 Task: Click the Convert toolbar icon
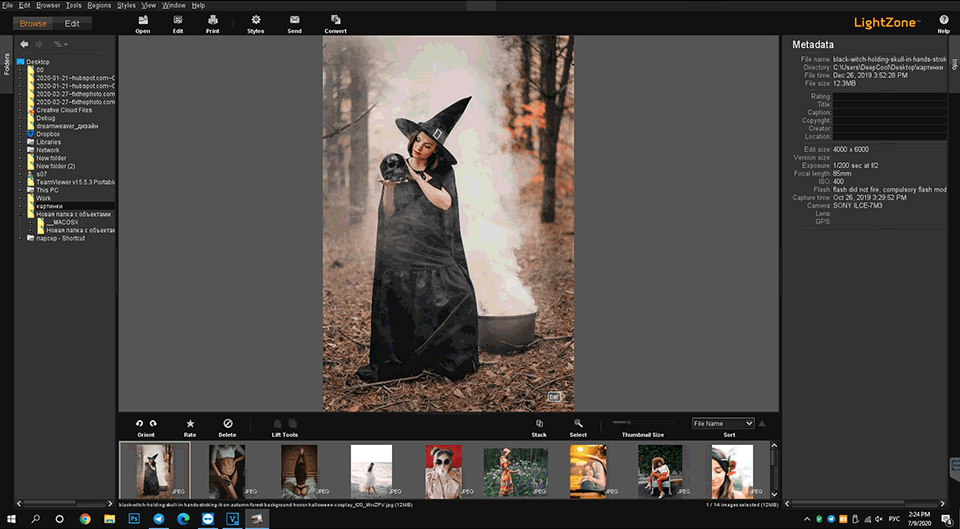336,20
